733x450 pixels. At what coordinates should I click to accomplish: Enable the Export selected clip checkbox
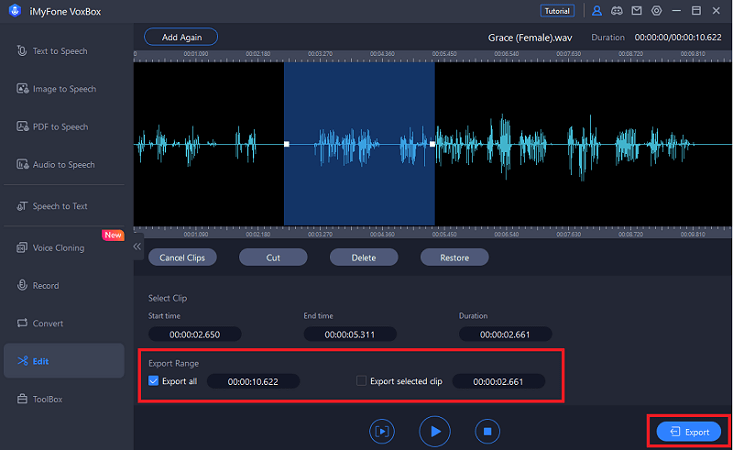[x=362, y=381]
